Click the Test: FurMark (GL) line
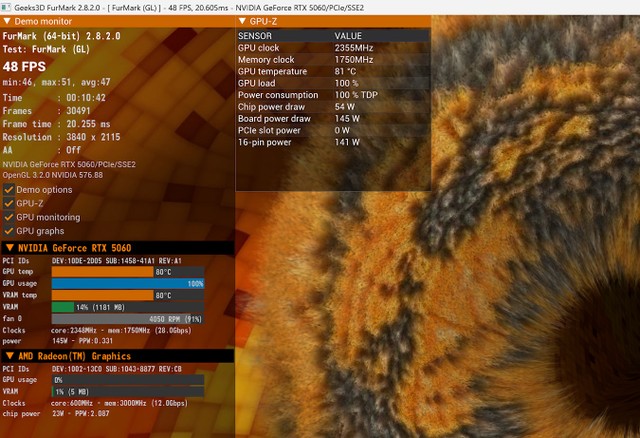This screenshot has height=438, width=640. (x=46, y=49)
